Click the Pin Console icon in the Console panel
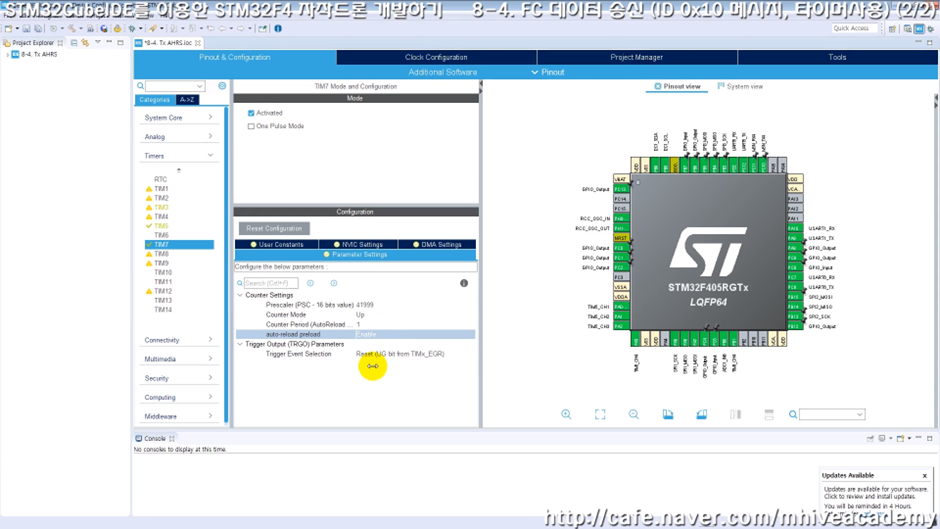This screenshot has width=940, height=529. click(870, 438)
